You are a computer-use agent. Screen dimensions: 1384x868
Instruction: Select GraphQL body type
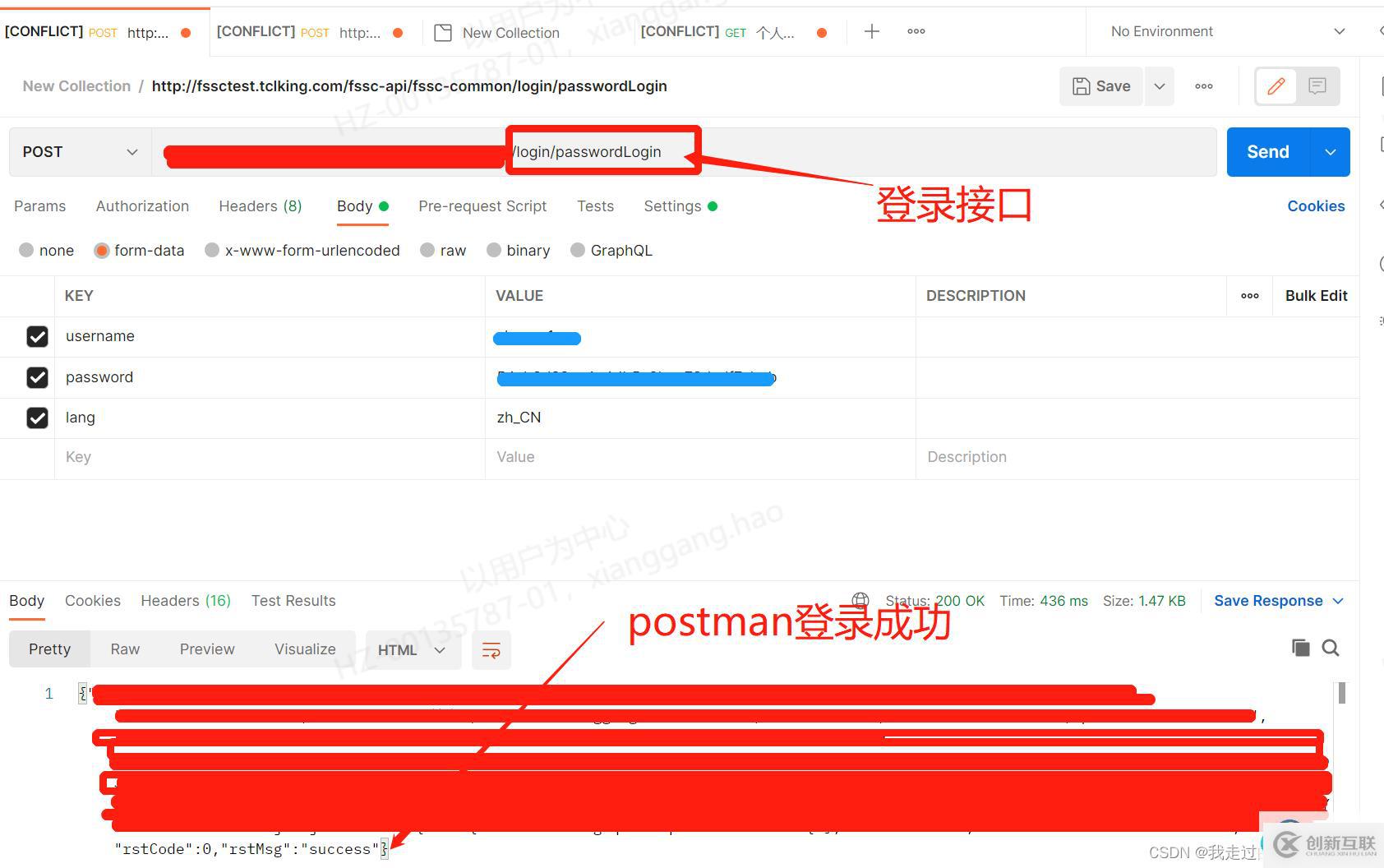click(578, 250)
